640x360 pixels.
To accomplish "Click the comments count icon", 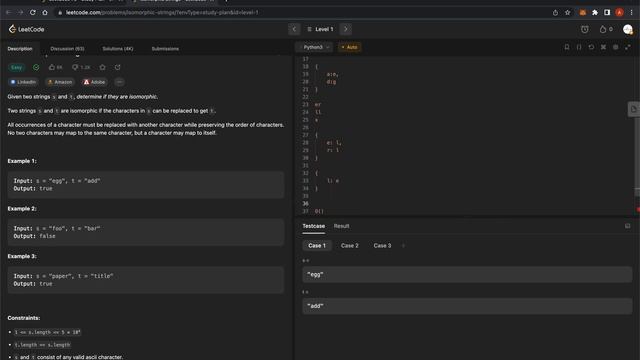I will click(81, 67).
